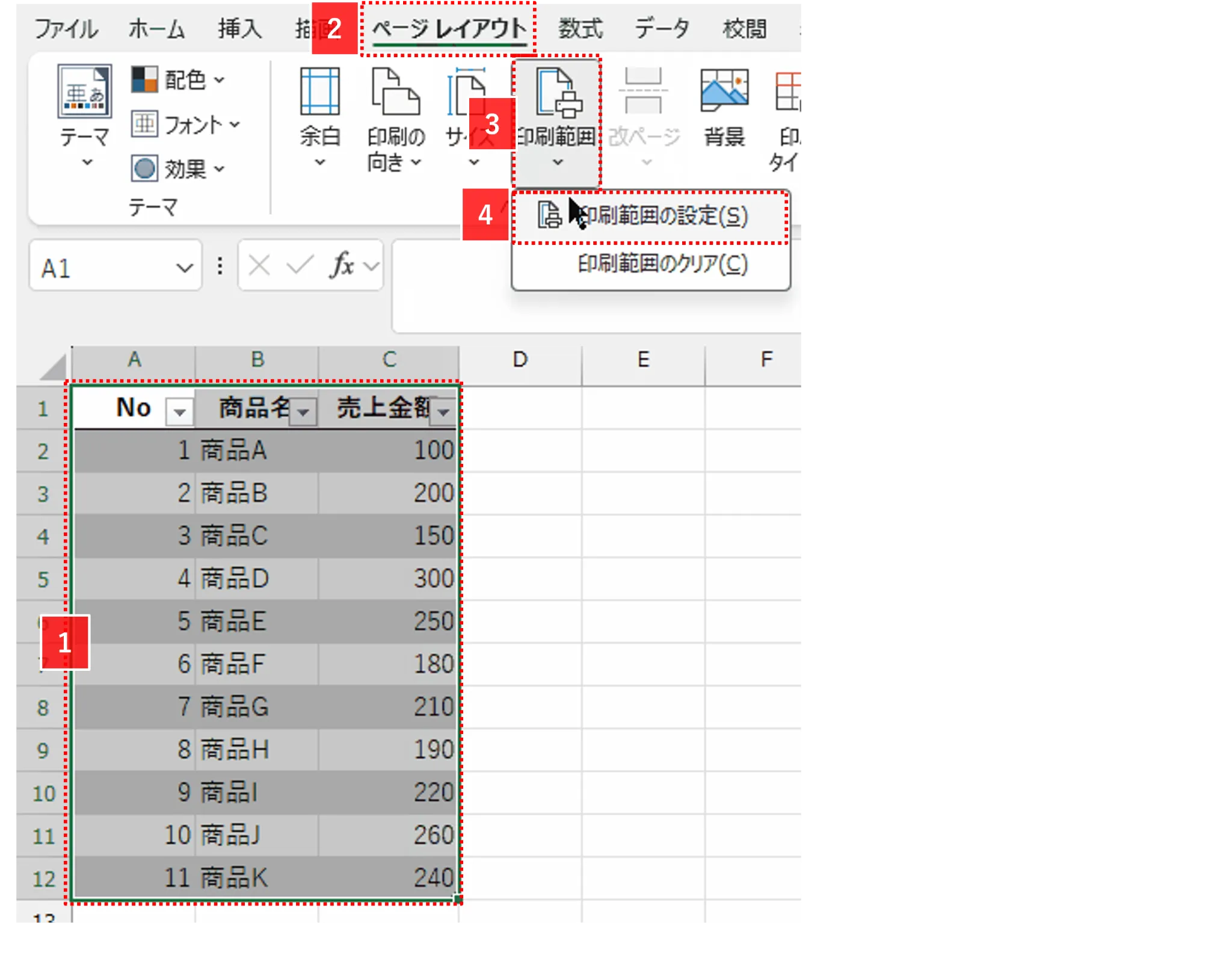Switch to the データ ribbon tab
The height and width of the screenshot is (953, 1232).
click(661, 27)
